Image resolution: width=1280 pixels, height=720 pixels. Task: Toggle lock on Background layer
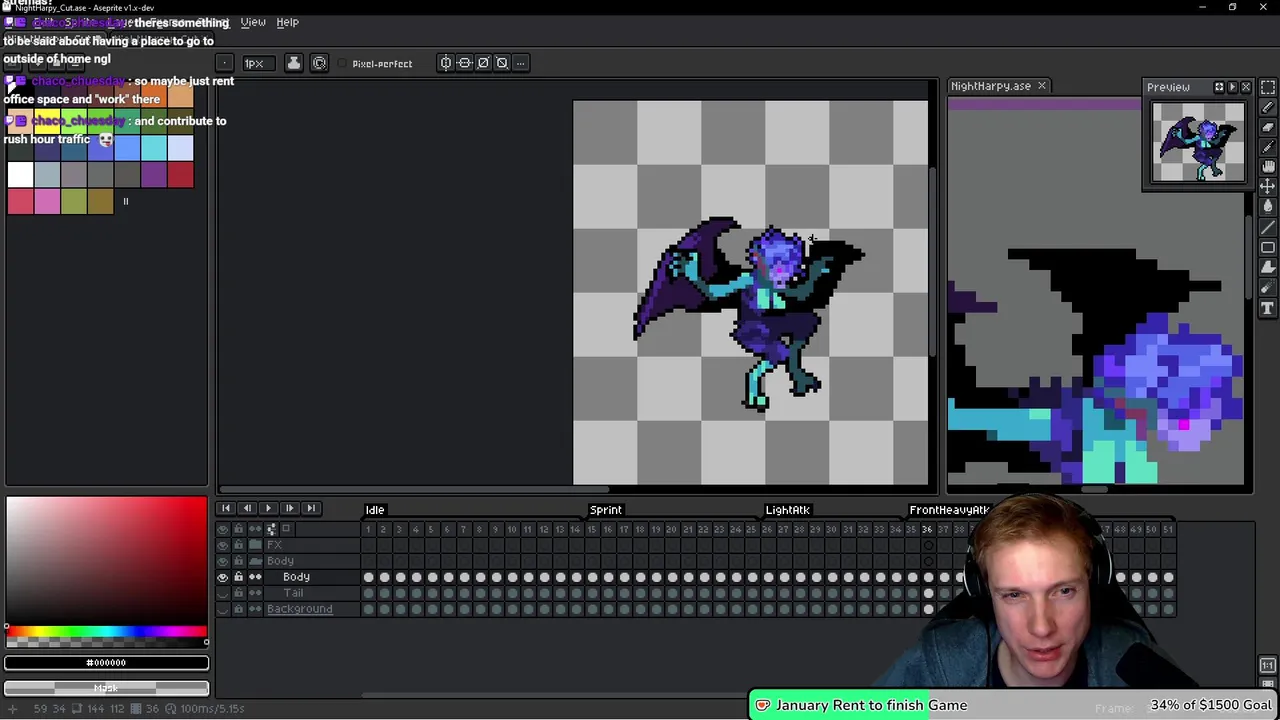pos(239,609)
